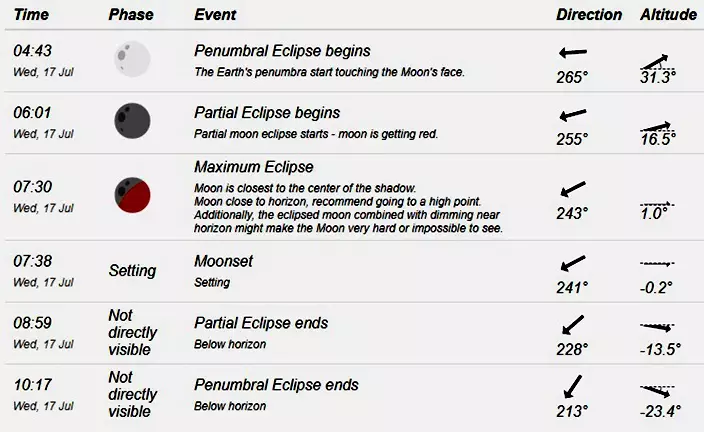Click the direction arrow above 243°
Image resolution: width=704 pixels, height=432 pixels.
click(x=573, y=189)
